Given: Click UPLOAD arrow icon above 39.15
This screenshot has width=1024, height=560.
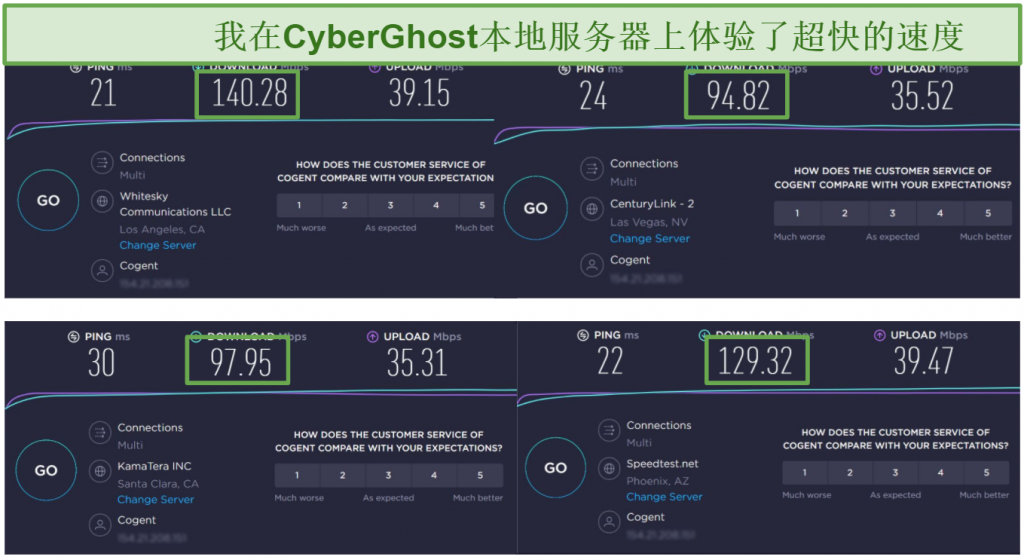Looking at the screenshot, I should pyautogui.click(x=374, y=68).
